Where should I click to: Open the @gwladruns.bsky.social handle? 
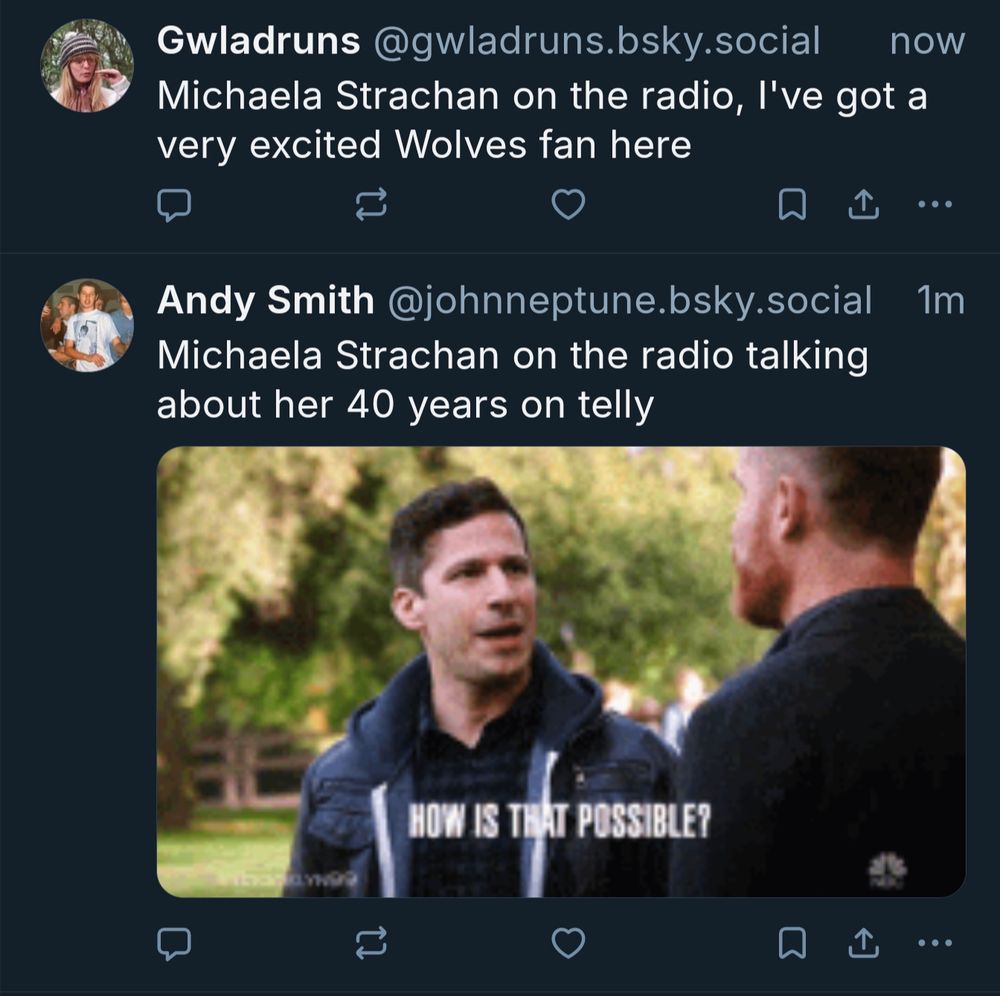click(x=596, y=41)
